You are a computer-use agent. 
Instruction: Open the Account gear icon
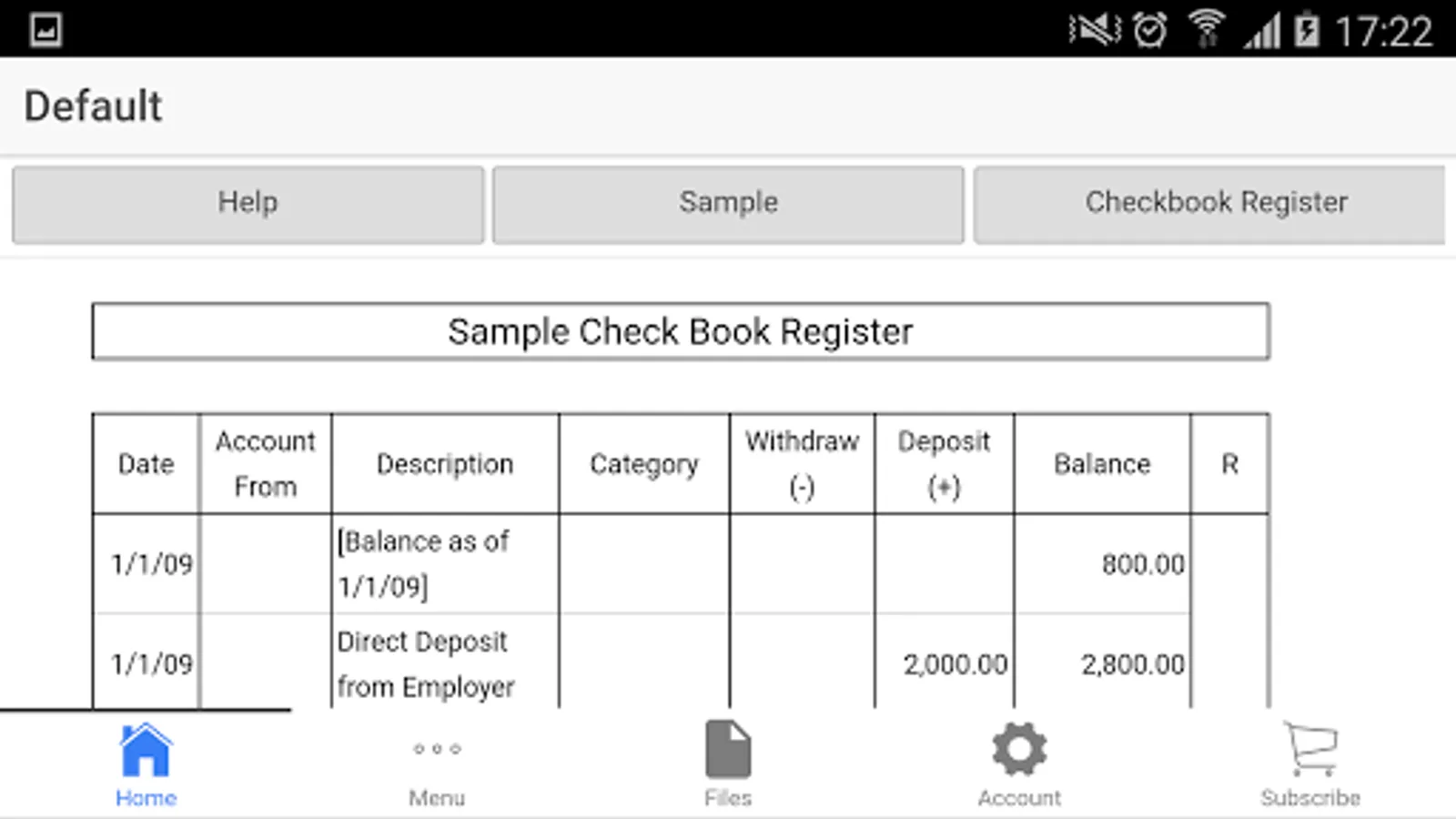click(1019, 749)
